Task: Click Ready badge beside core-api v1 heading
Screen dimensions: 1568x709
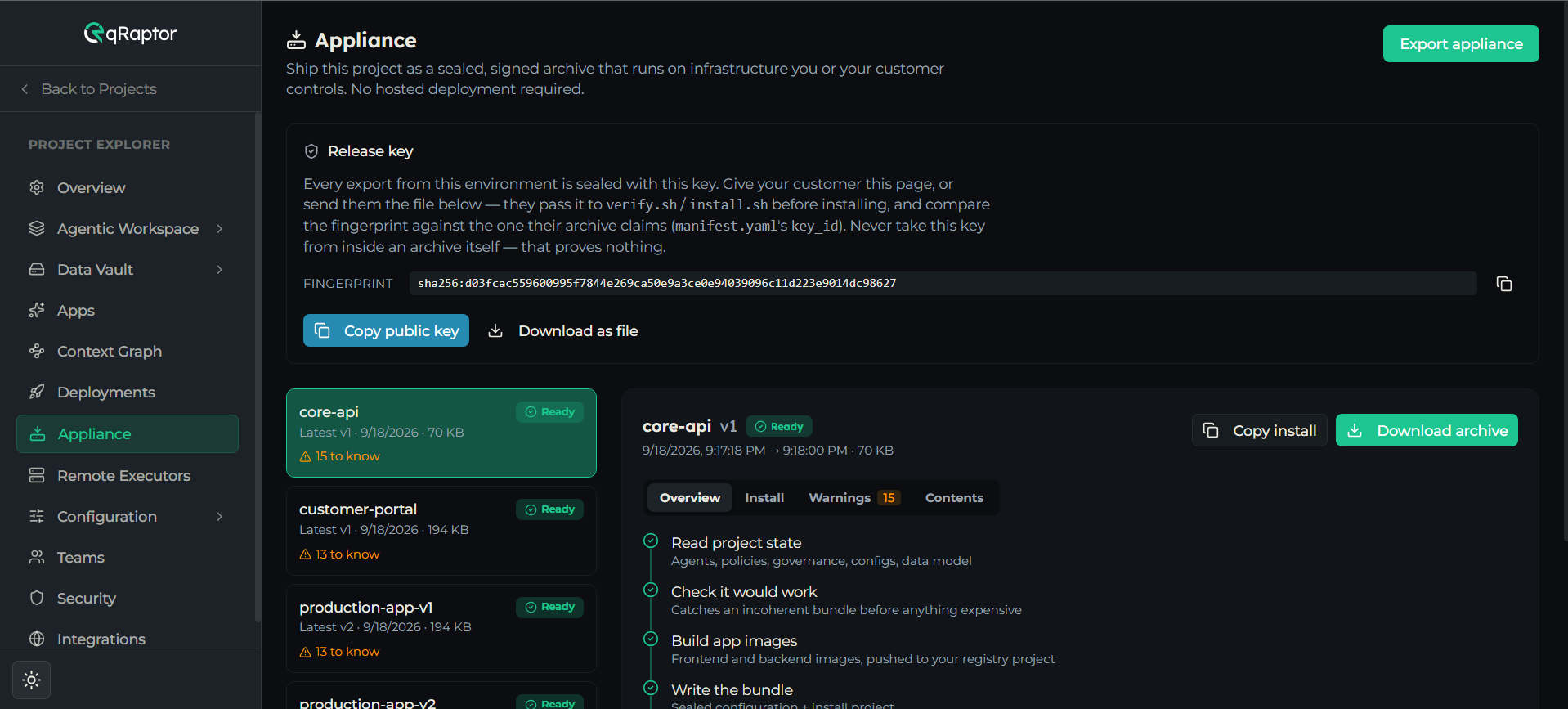Action: (x=778, y=426)
